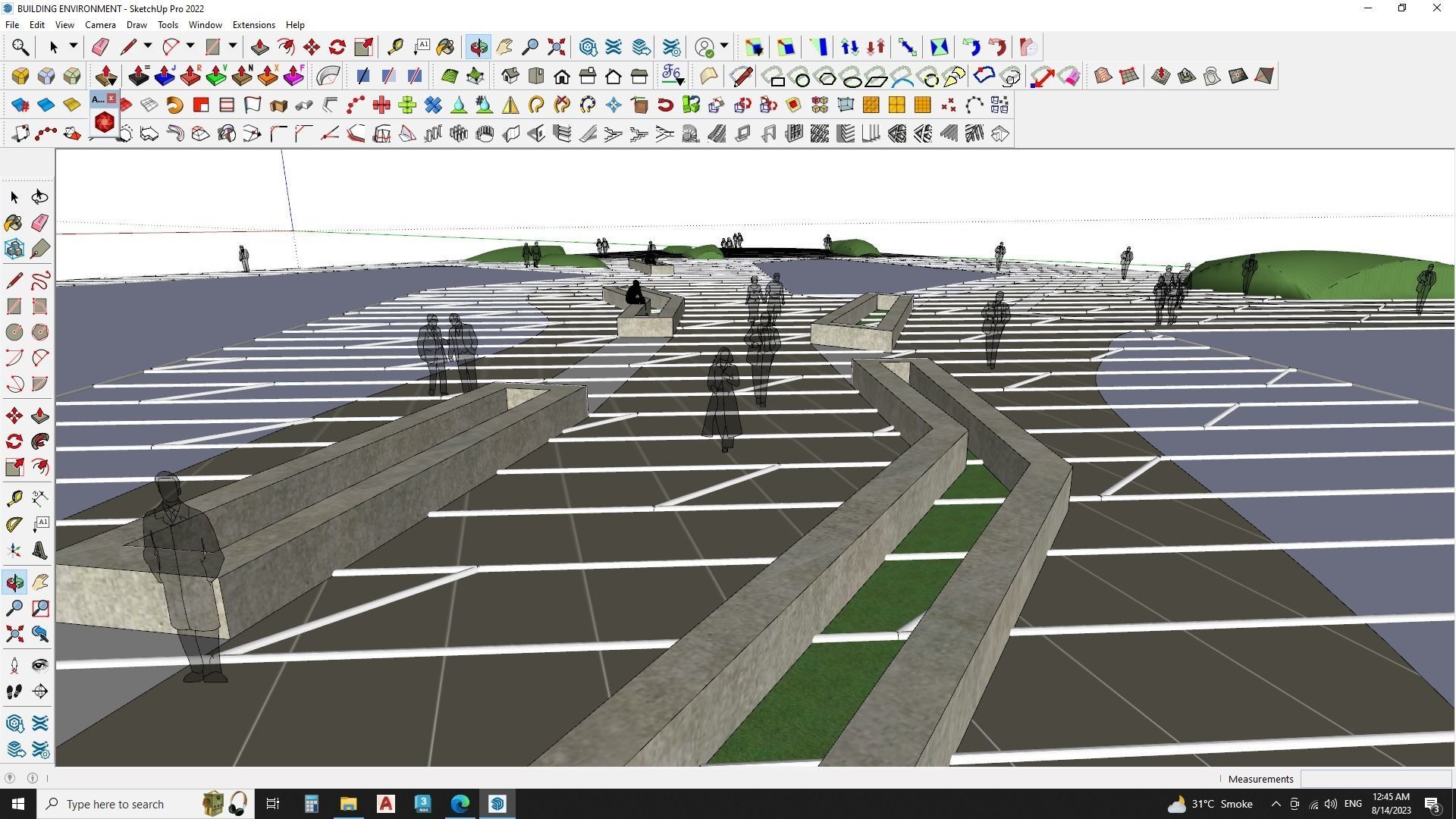
Task: Select the Tag tool icon
Action: pos(39,248)
